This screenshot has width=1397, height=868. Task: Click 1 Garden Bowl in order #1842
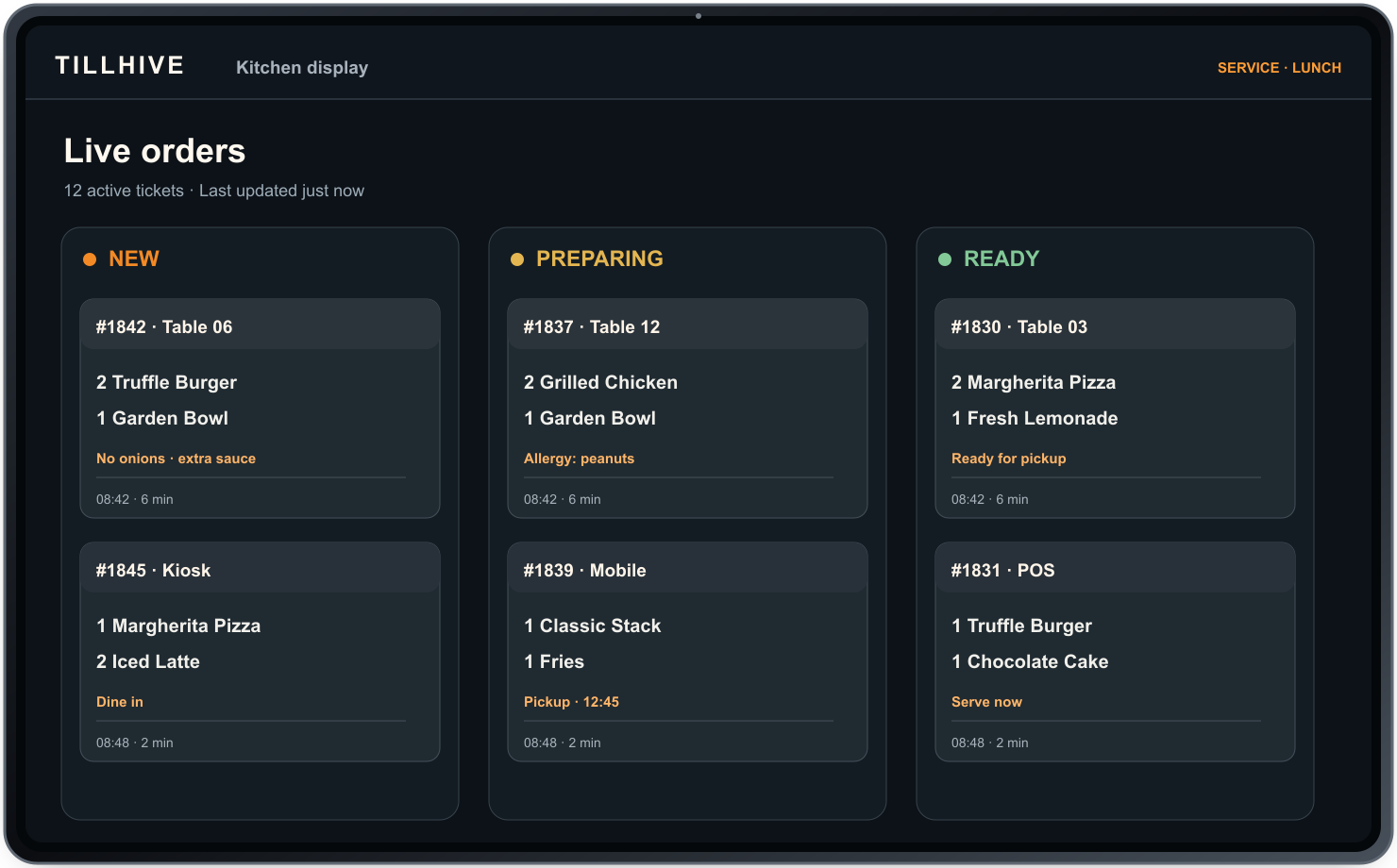[x=162, y=418]
